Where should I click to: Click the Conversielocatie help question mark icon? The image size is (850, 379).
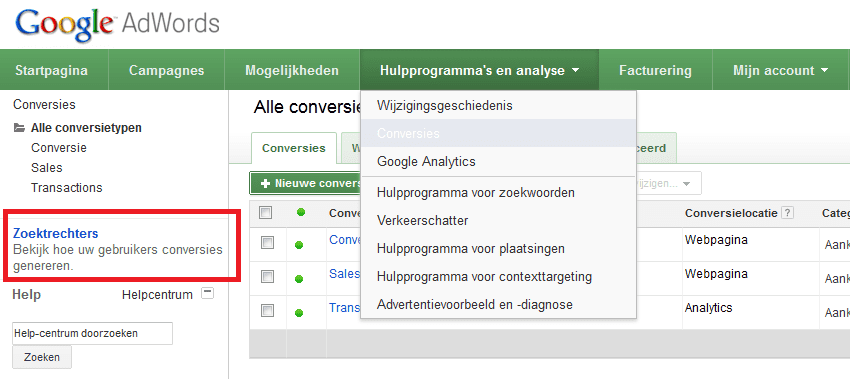coord(788,213)
